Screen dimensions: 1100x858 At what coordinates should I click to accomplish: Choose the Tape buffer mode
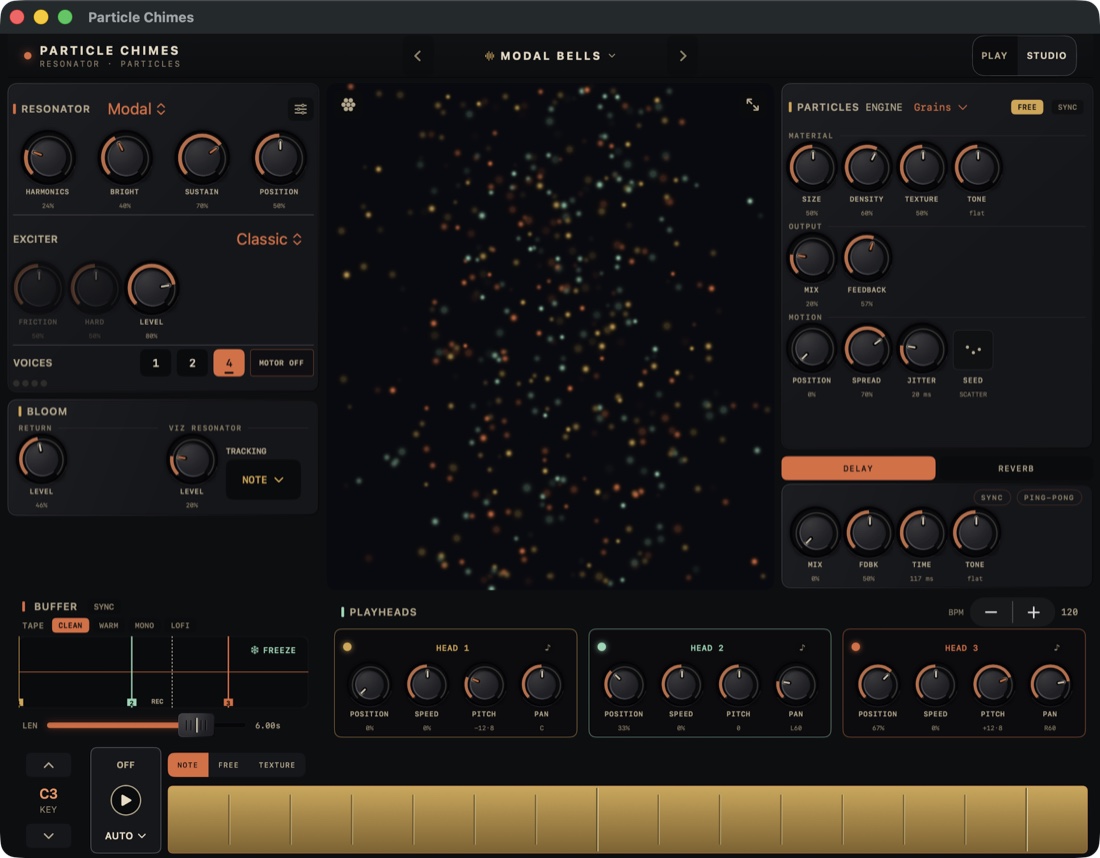tap(33, 626)
